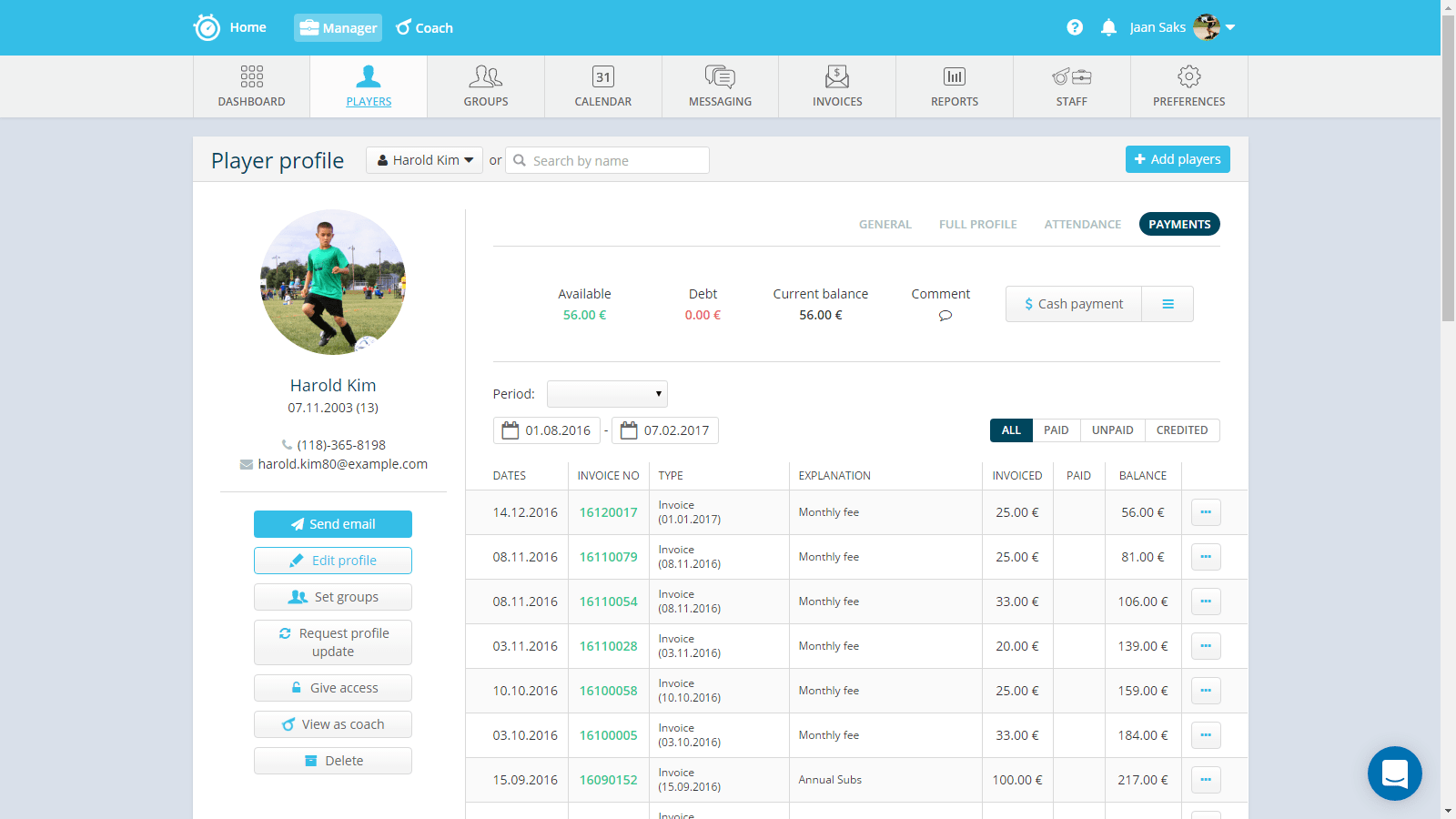Open the Period dropdown
The height and width of the screenshot is (819, 1456).
[x=607, y=394]
